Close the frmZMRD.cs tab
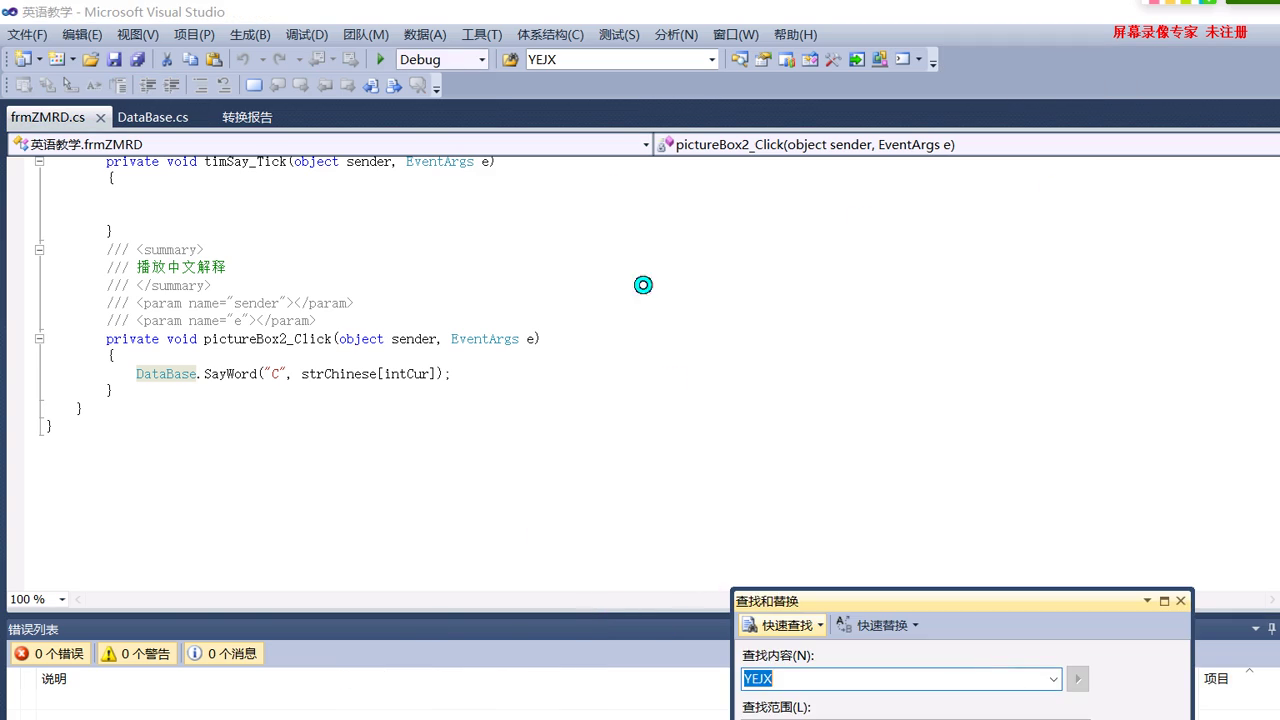The height and width of the screenshot is (720, 1280). coord(100,117)
